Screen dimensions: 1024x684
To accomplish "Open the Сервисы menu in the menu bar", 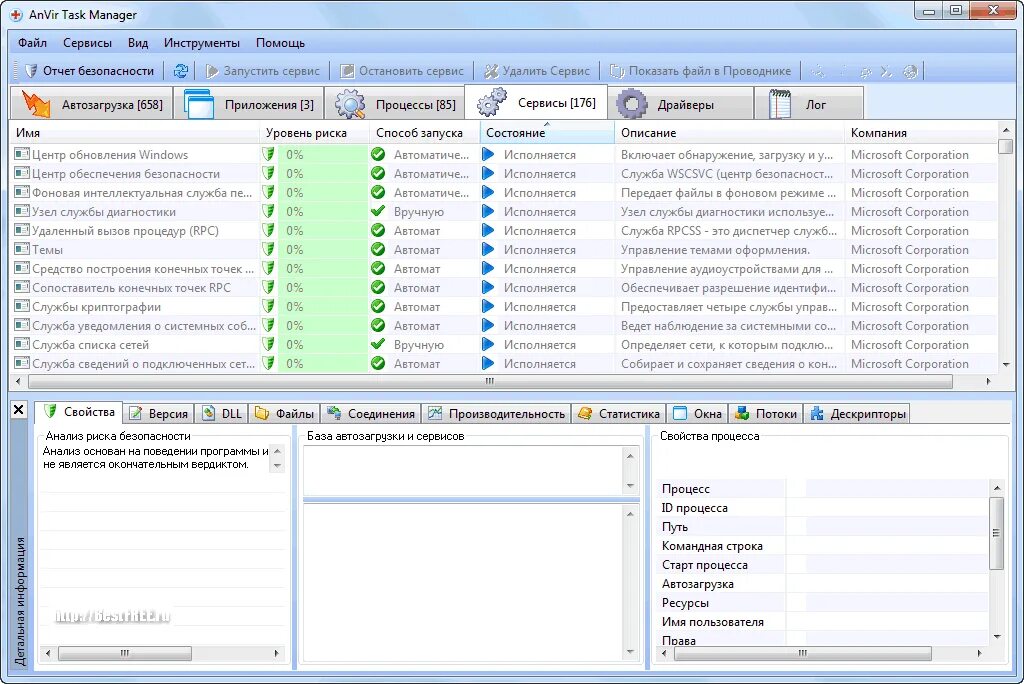I will coord(87,42).
